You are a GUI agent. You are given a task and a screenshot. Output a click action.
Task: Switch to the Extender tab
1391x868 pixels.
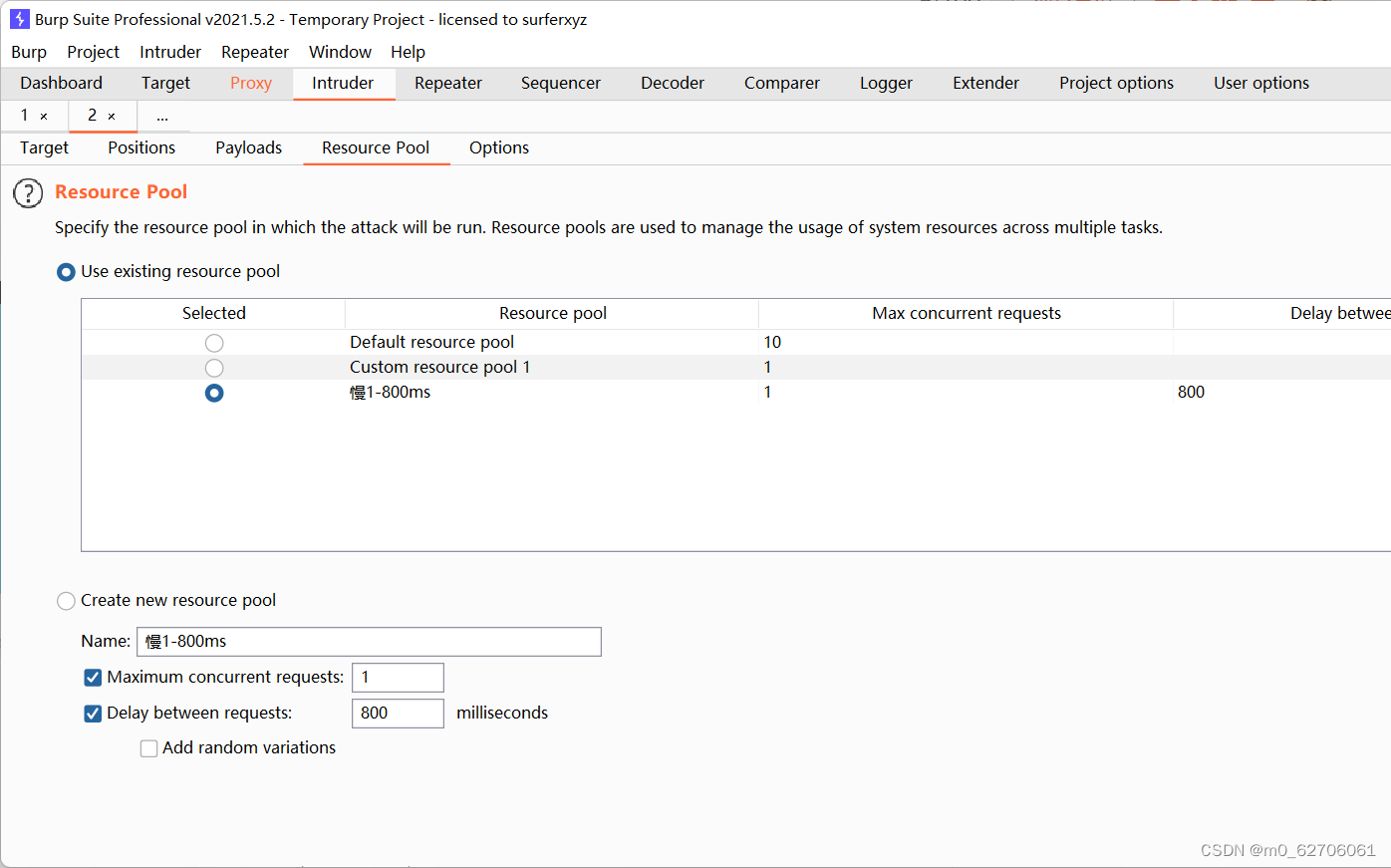click(985, 83)
